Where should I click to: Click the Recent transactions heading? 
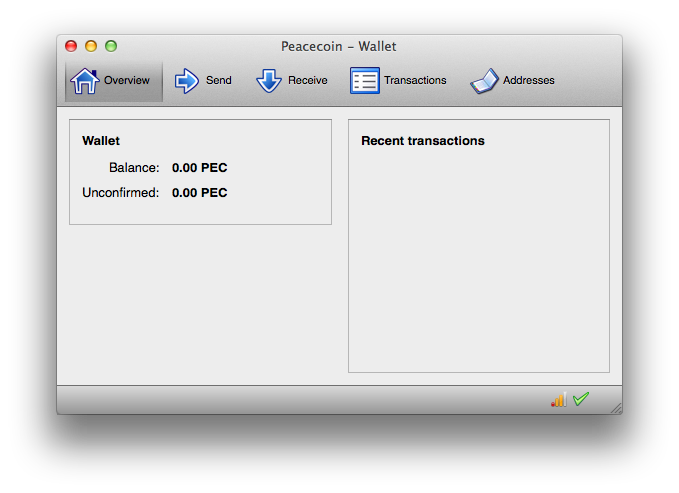[423, 141]
